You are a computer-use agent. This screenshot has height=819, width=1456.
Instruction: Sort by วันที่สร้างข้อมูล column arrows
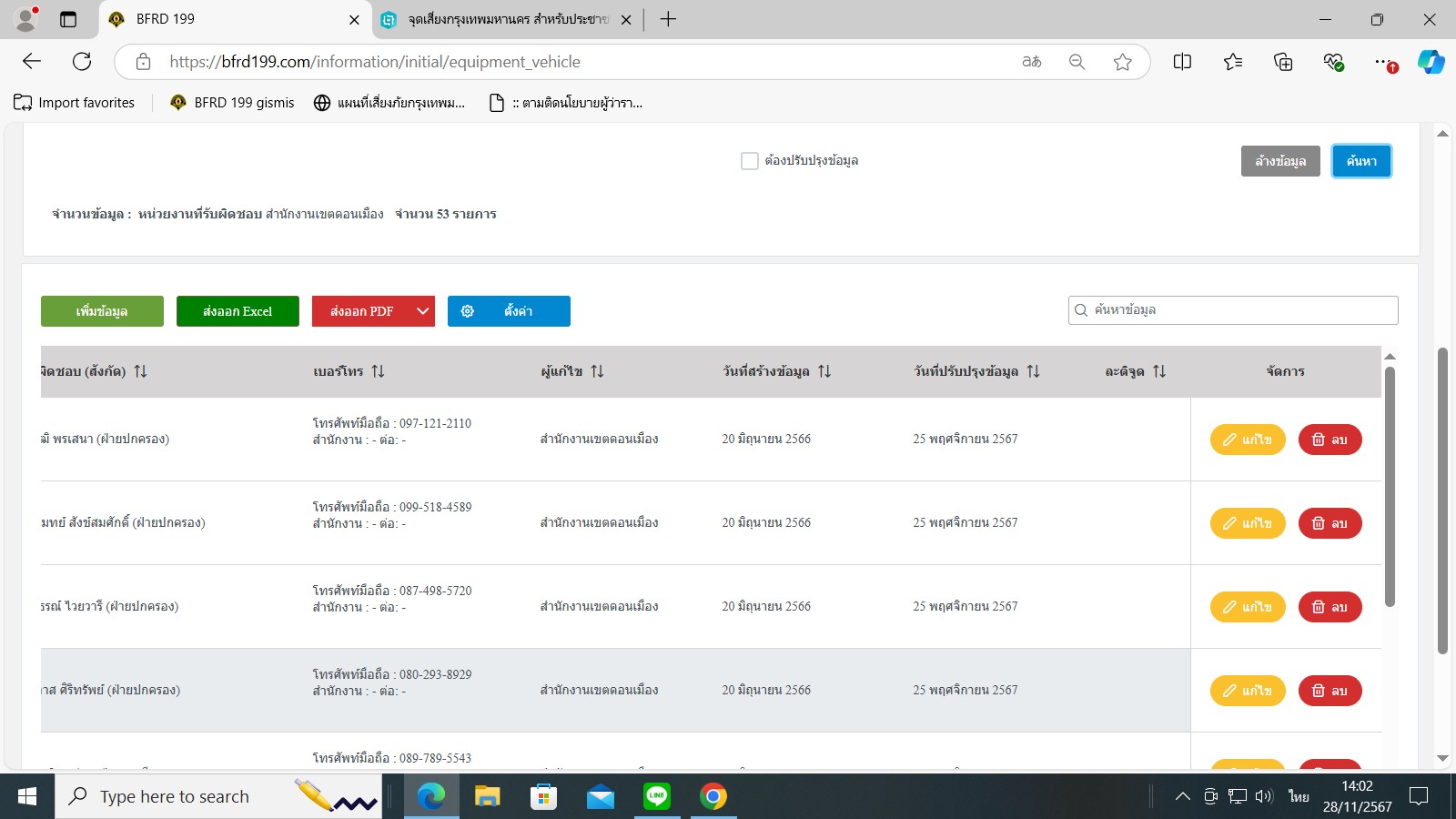(x=824, y=371)
